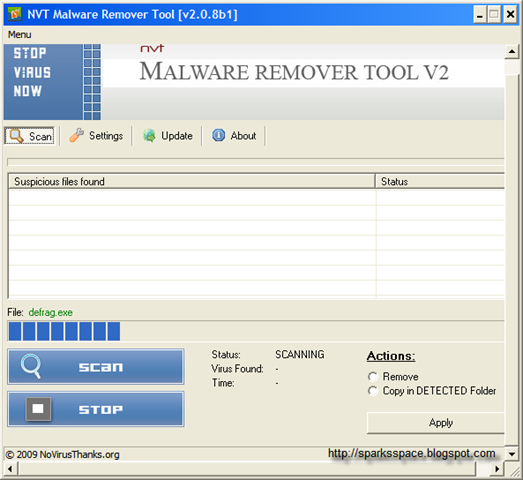The width and height of the screenshot is (523, 480).
Task: Click the Stop Virus Now banner logo
Action: 52,82
